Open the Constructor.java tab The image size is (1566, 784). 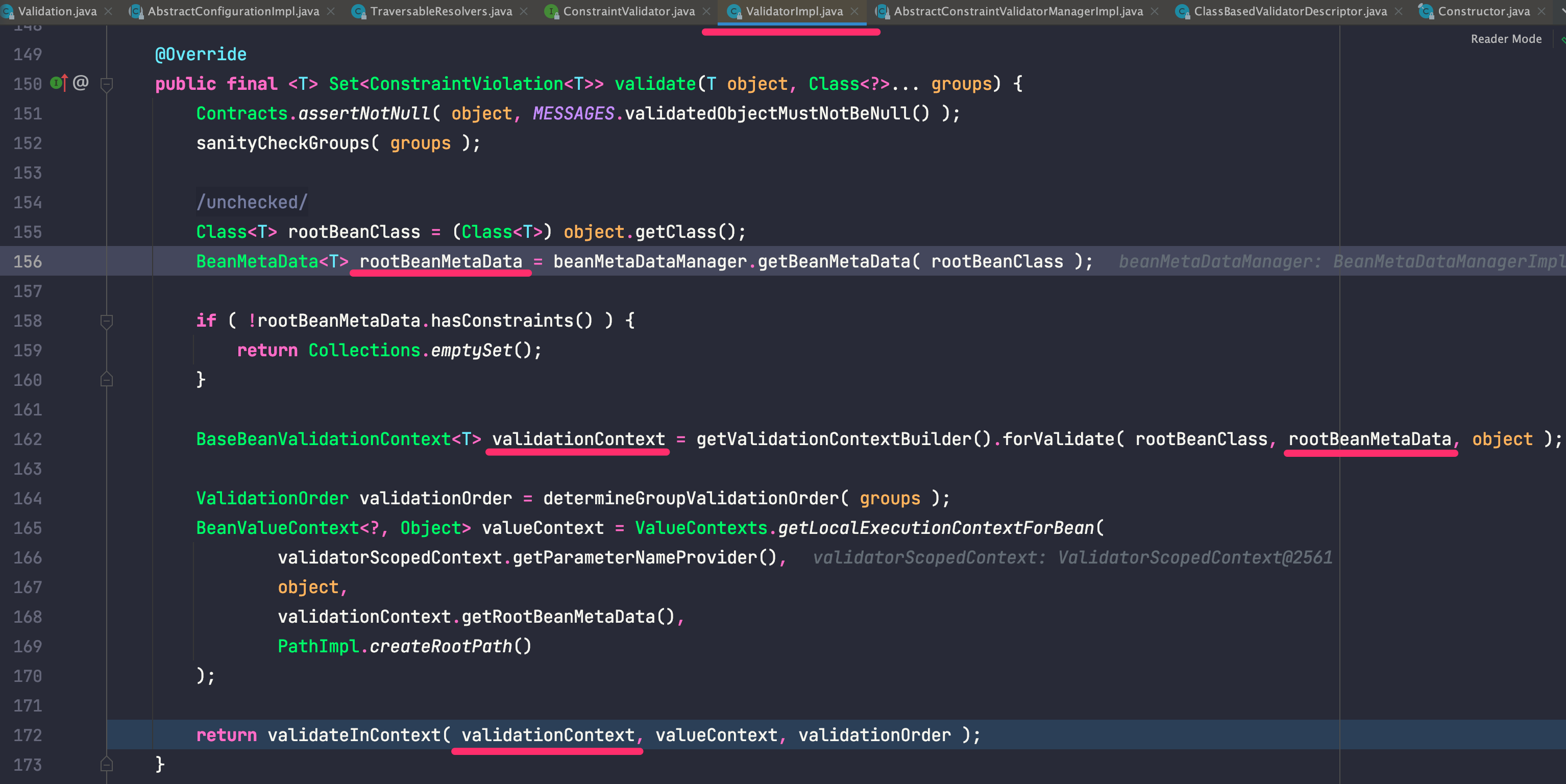click(1483, 11)
